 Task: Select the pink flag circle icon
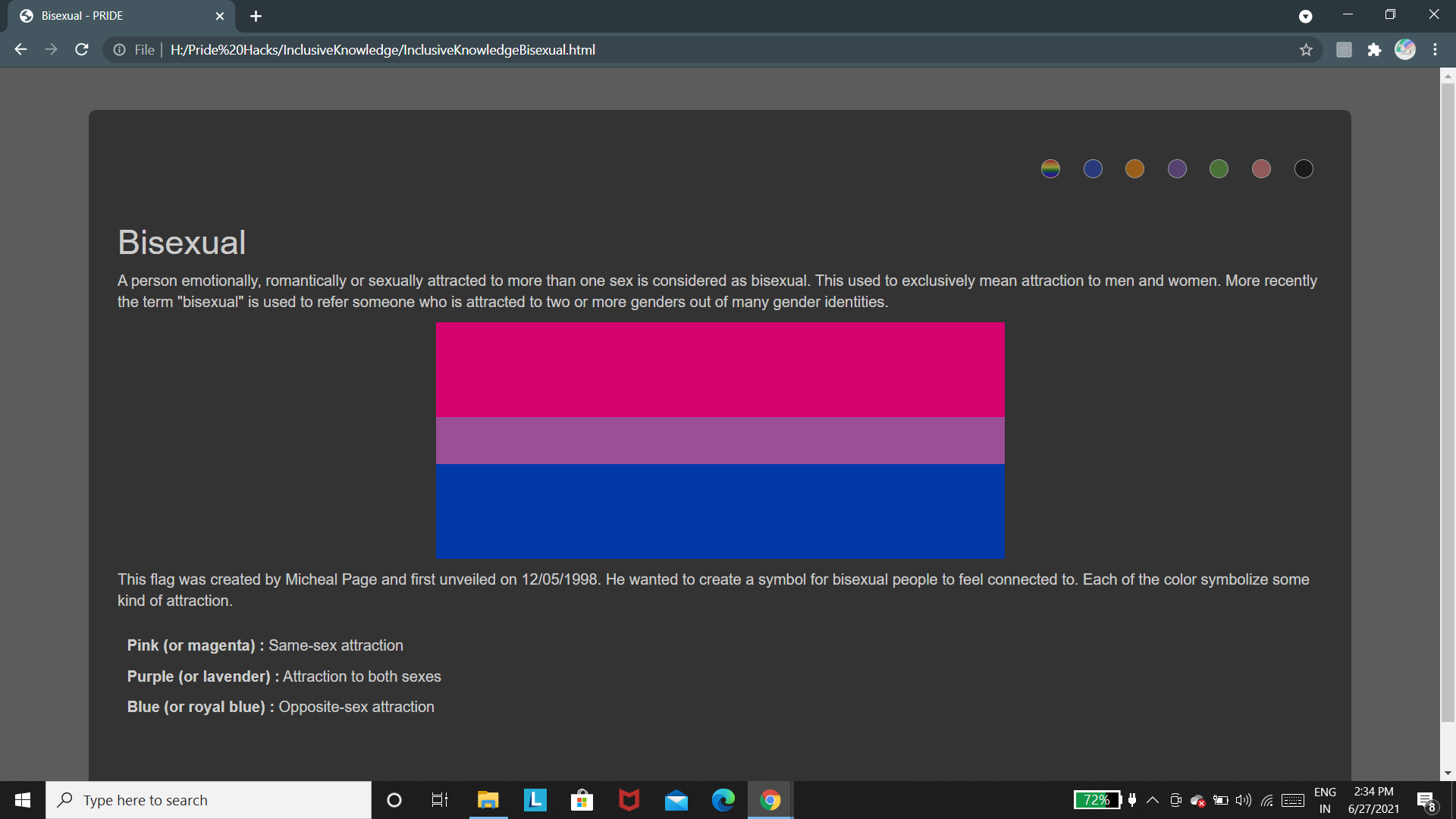[1261, 168]
